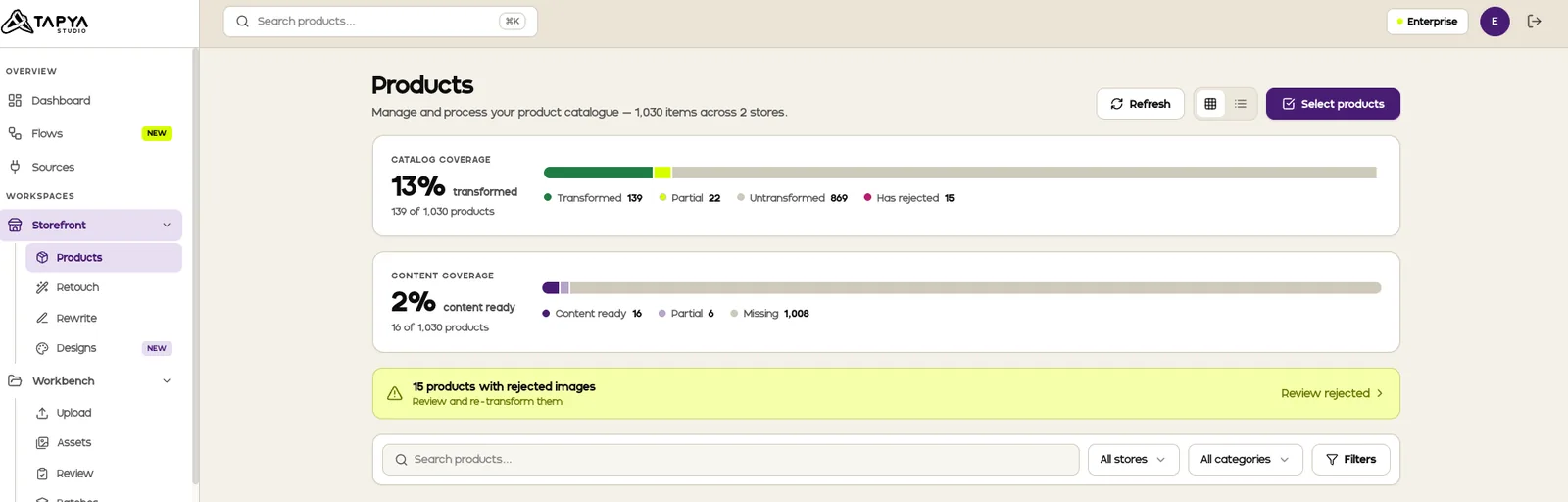Switch to list view
Viewport: 1568px width, 502px height.
tap(1241, 104)
